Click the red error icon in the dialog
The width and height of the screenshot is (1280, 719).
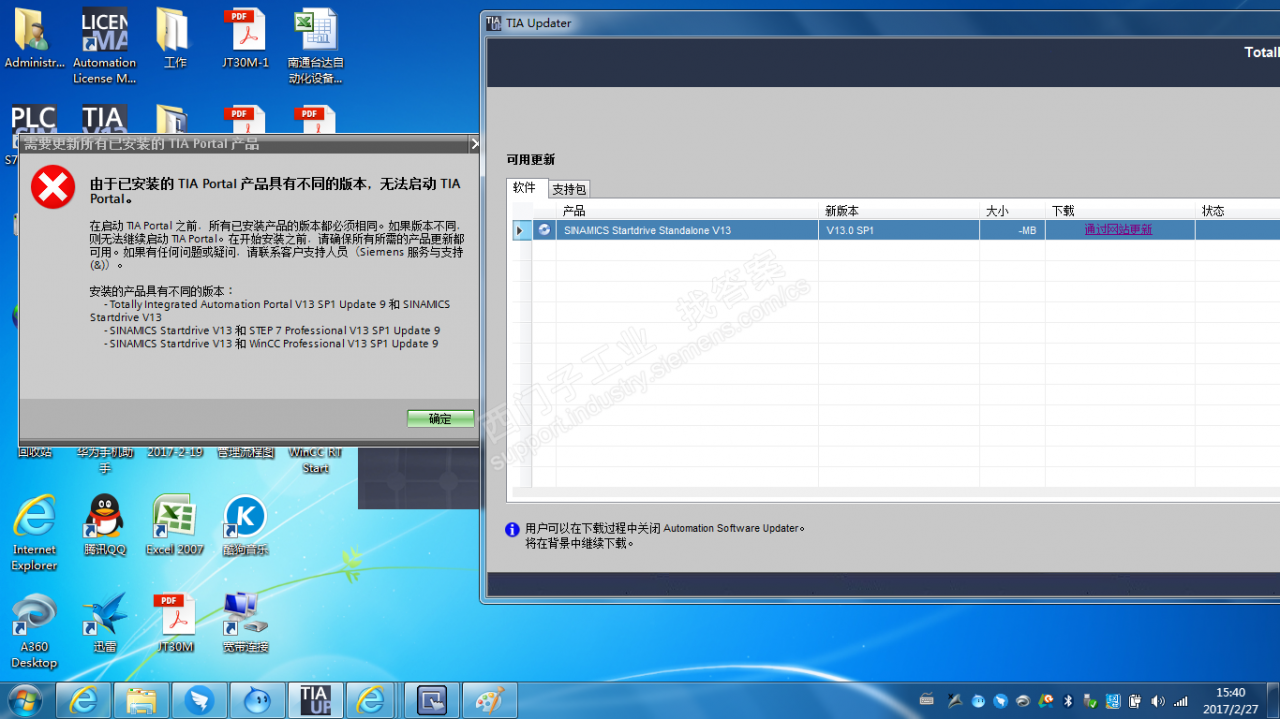pos(52,187)
